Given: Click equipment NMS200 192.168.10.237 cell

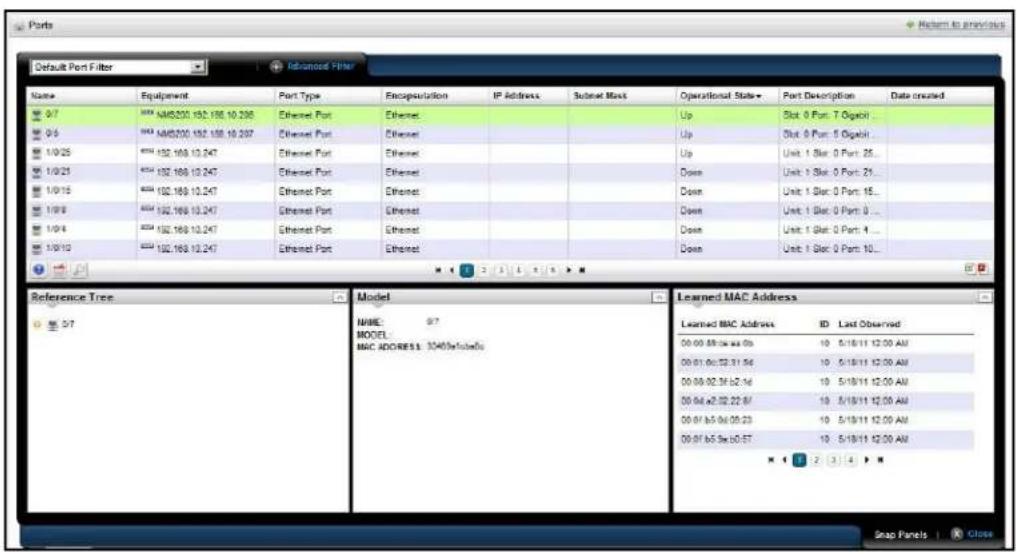Looking at the screenshot, I should pyautogui.click(x=205, y=134).
